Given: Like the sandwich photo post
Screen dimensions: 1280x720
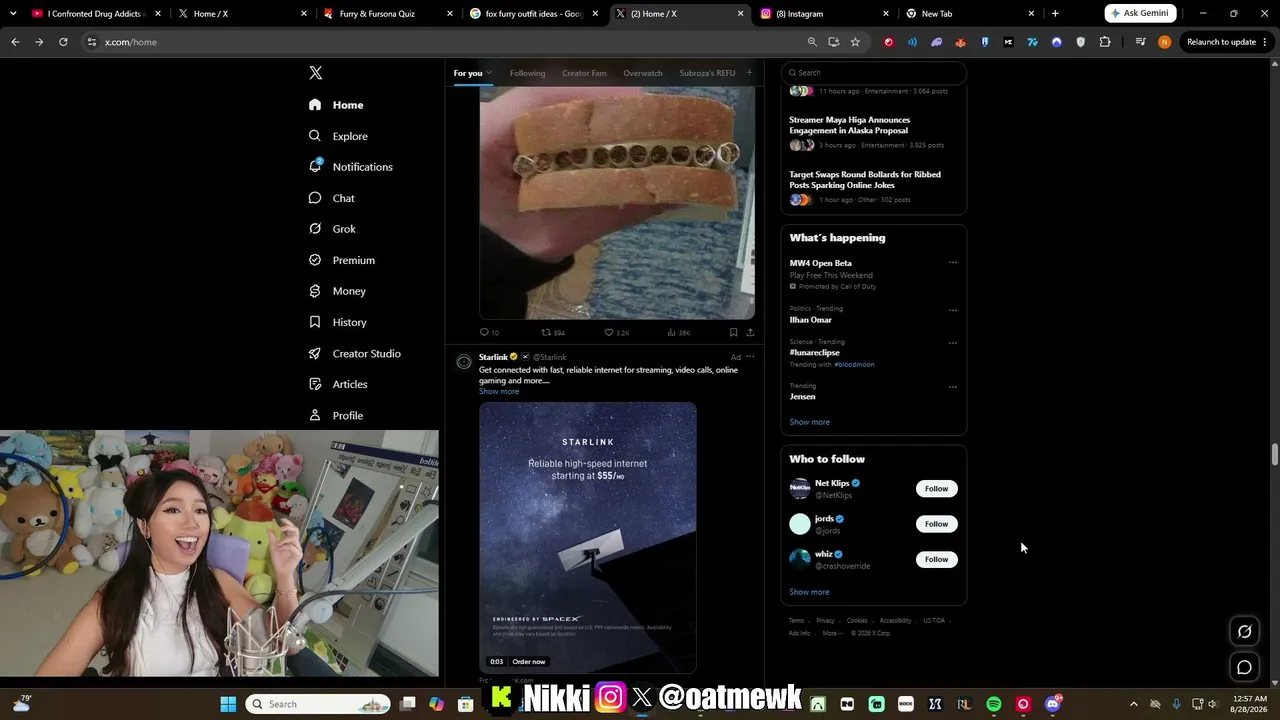Looking at the screenshot, I should pos(616,332).
